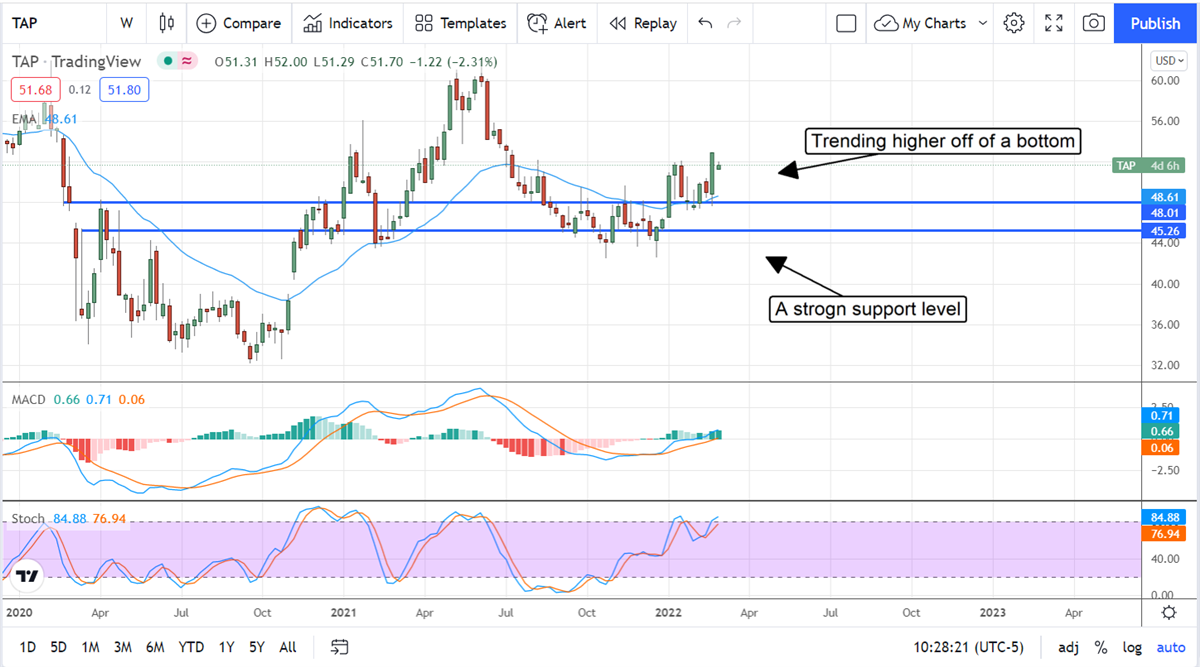The image size is (1200, 667).
Task: Select the 6M time range
Action: click(x=155, y=647)
